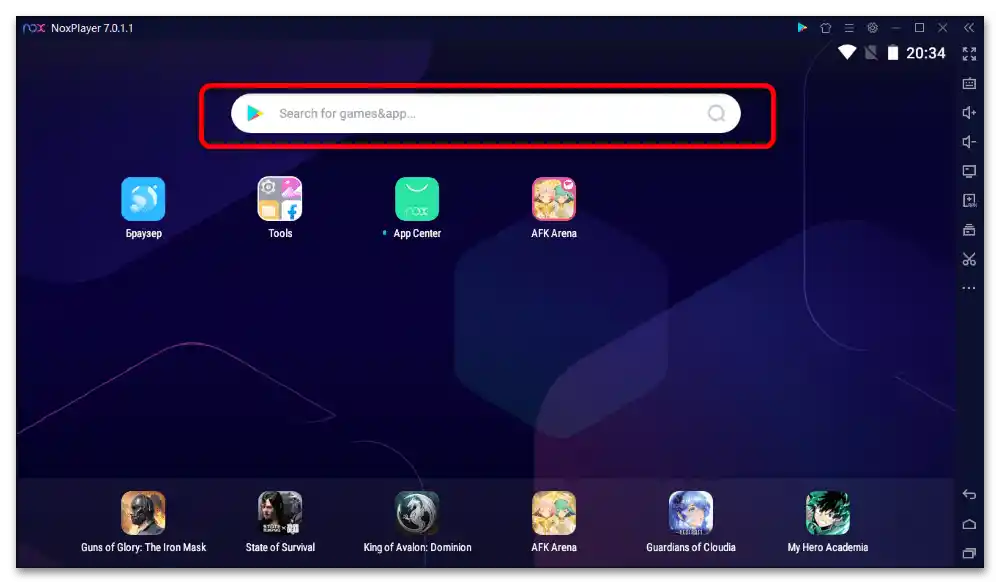The image size is (1000, 584).
Task: Open NoxPlayer system settings gear
Action: pyautogui.click(x=872, y=27)
